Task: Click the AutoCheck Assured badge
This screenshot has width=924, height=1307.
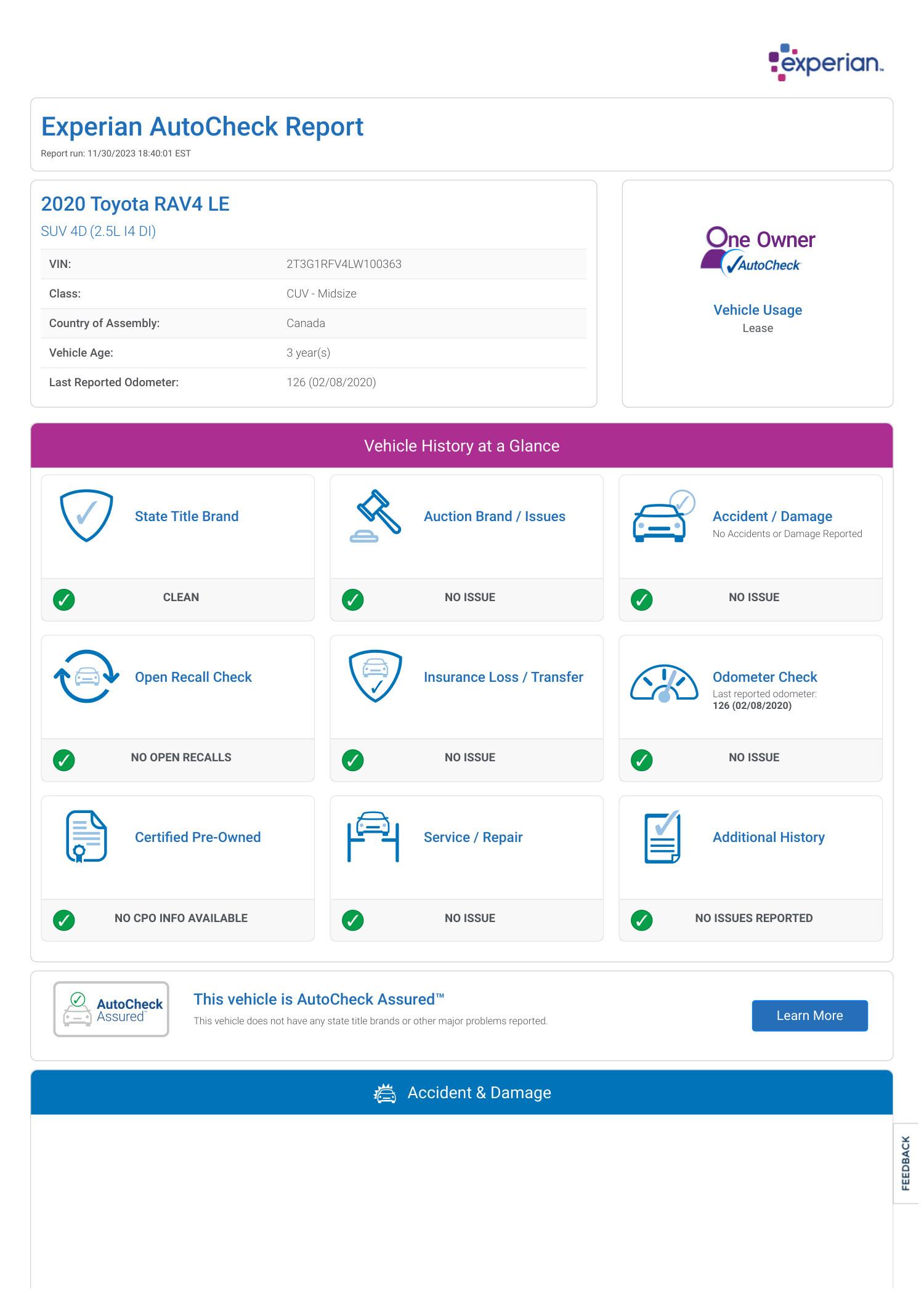Action: 111,1010
